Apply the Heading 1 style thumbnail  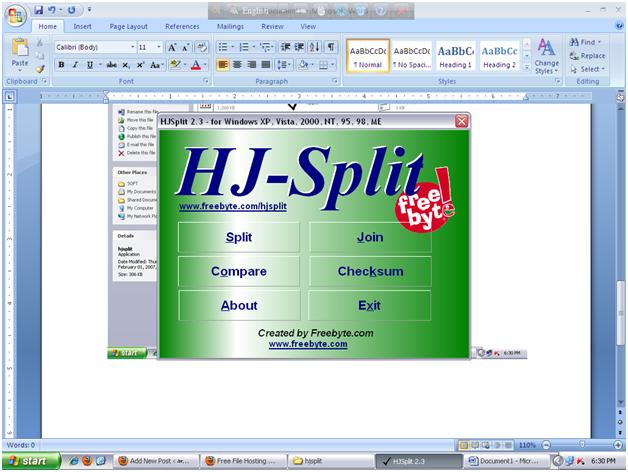[455, 56]
